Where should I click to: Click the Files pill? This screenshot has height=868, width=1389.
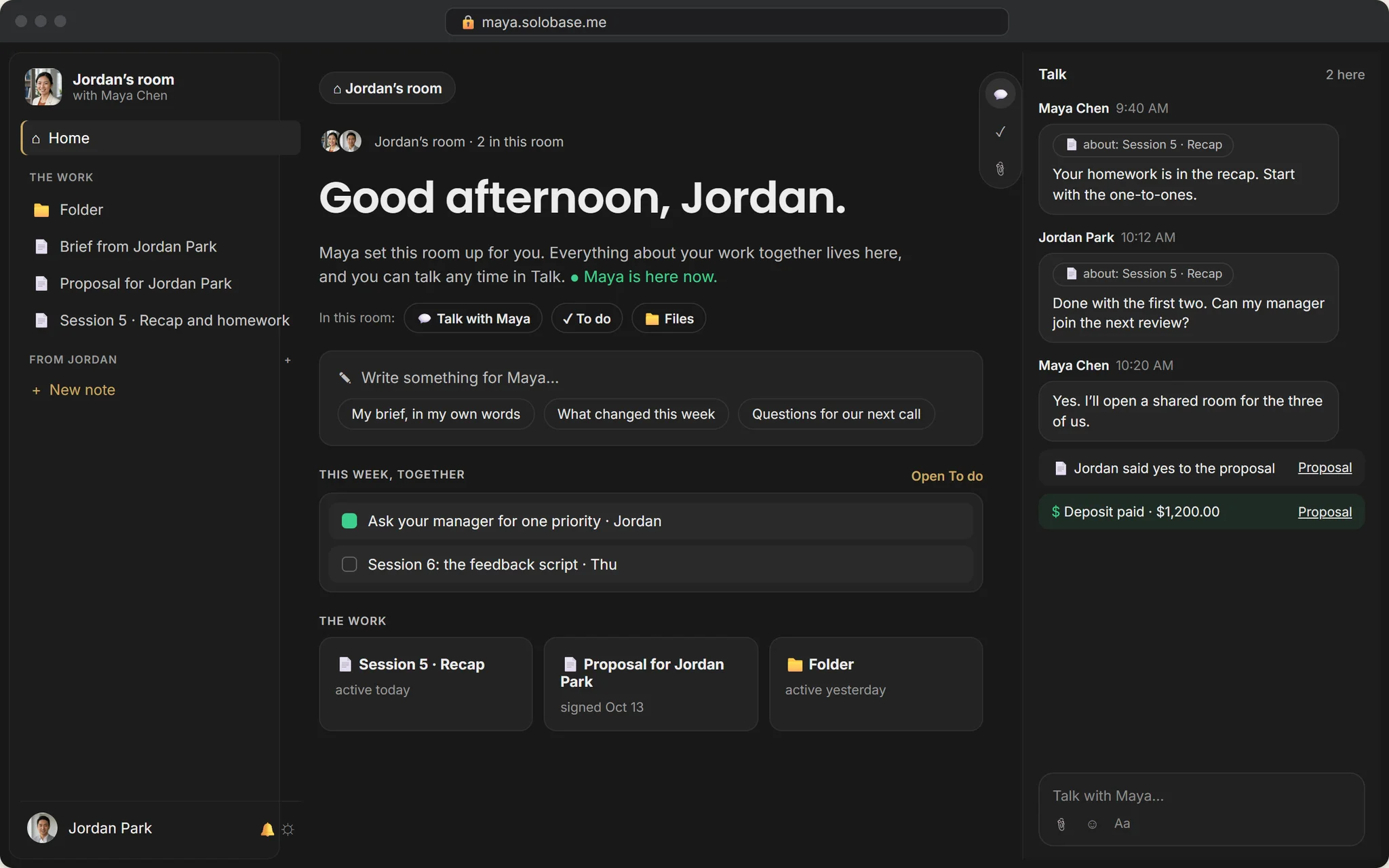coord(669,319)
